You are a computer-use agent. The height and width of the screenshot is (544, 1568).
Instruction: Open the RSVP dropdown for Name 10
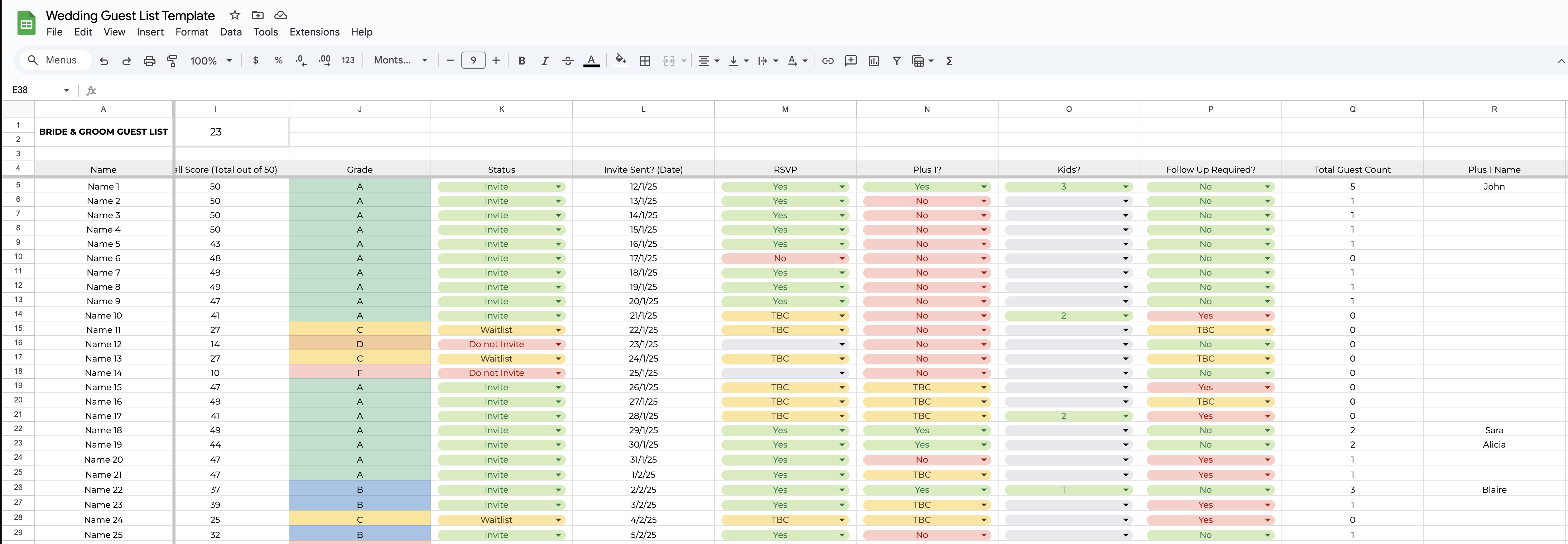(x=842, y=316)
